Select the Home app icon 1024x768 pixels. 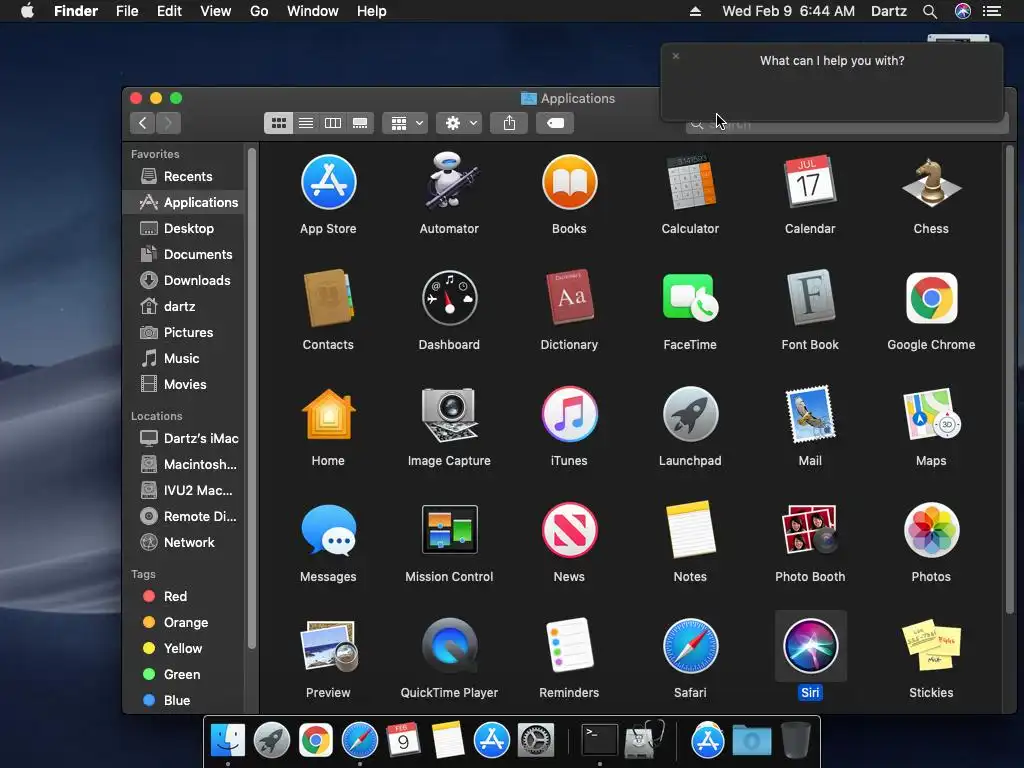point(328,414)
